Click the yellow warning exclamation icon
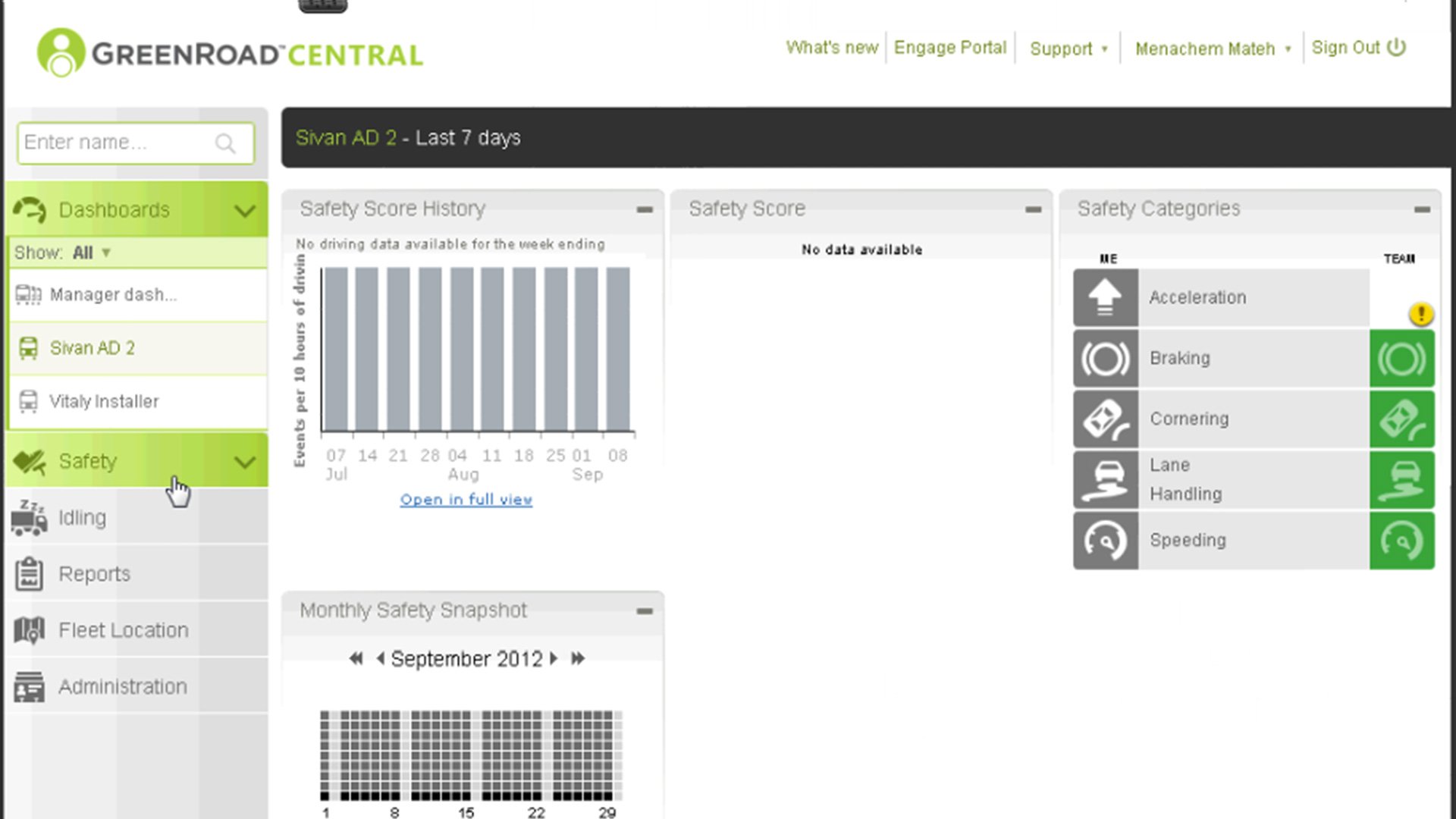This screenshot has height=819, width=1456. coord(1420,314)
